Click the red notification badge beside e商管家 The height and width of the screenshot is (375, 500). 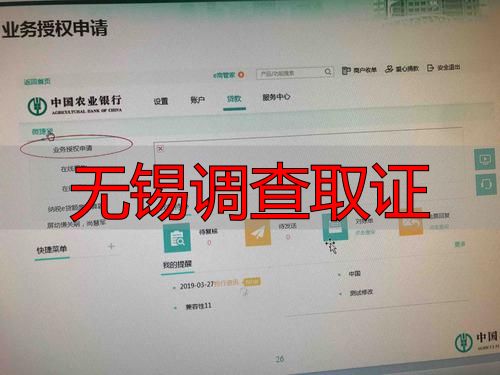click(241, 75)
